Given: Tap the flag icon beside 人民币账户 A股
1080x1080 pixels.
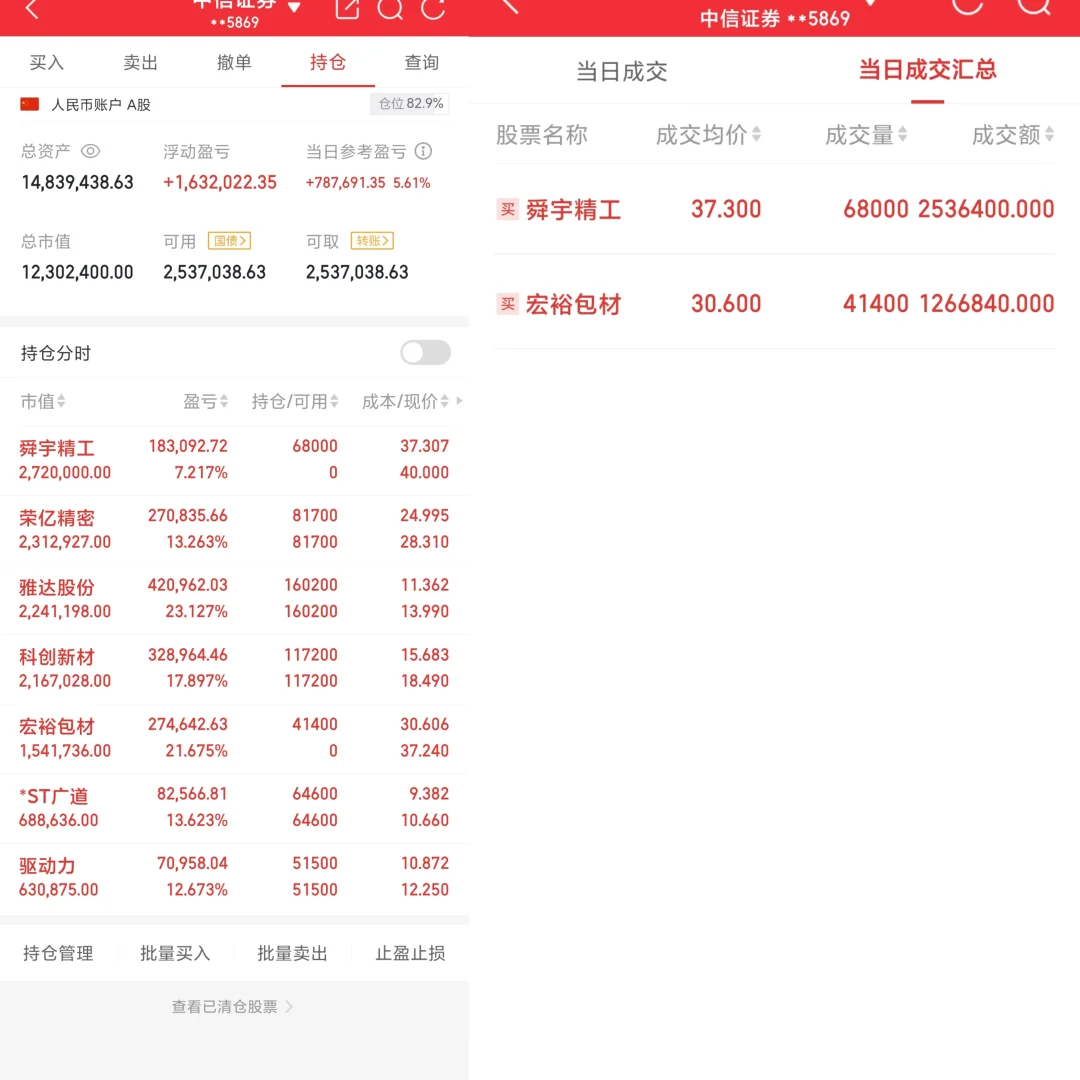Looking at the screenshot, I should [29, 104].
